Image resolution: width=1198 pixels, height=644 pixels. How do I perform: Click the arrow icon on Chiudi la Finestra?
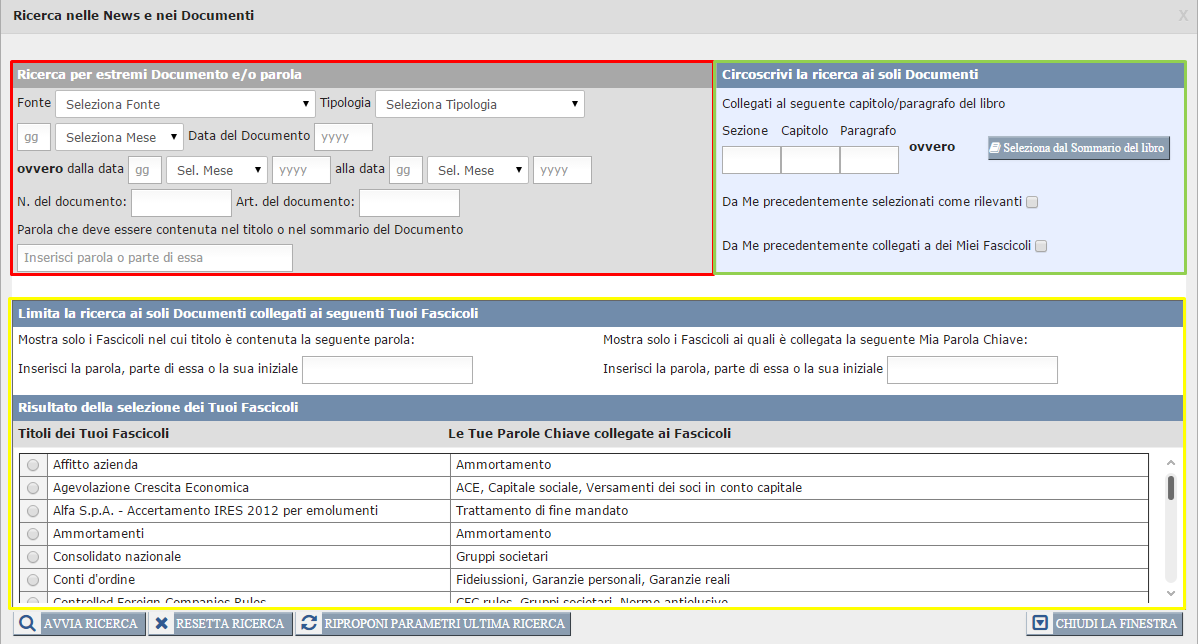point(1040,624)
